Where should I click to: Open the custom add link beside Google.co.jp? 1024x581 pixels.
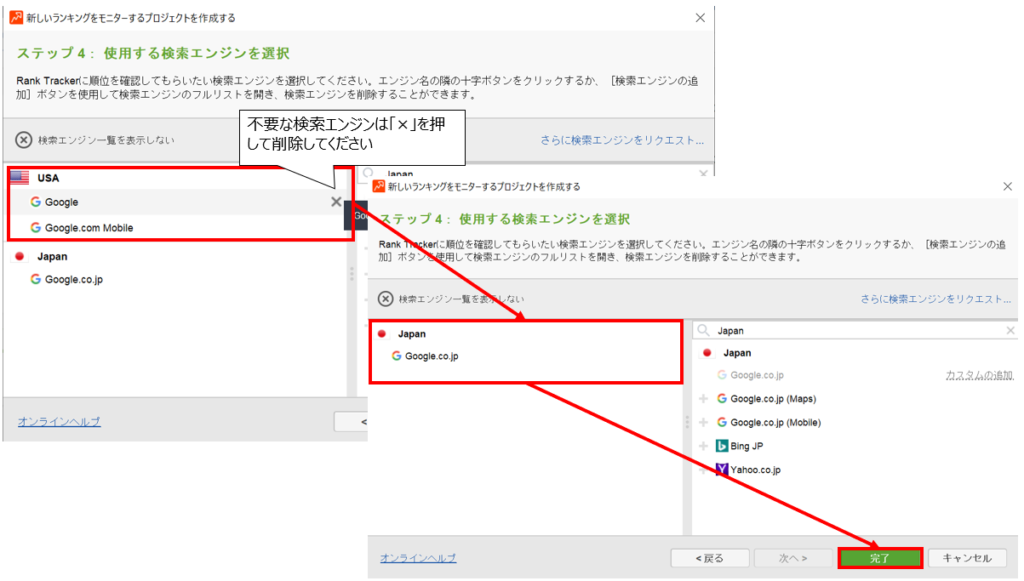[979, 375]
